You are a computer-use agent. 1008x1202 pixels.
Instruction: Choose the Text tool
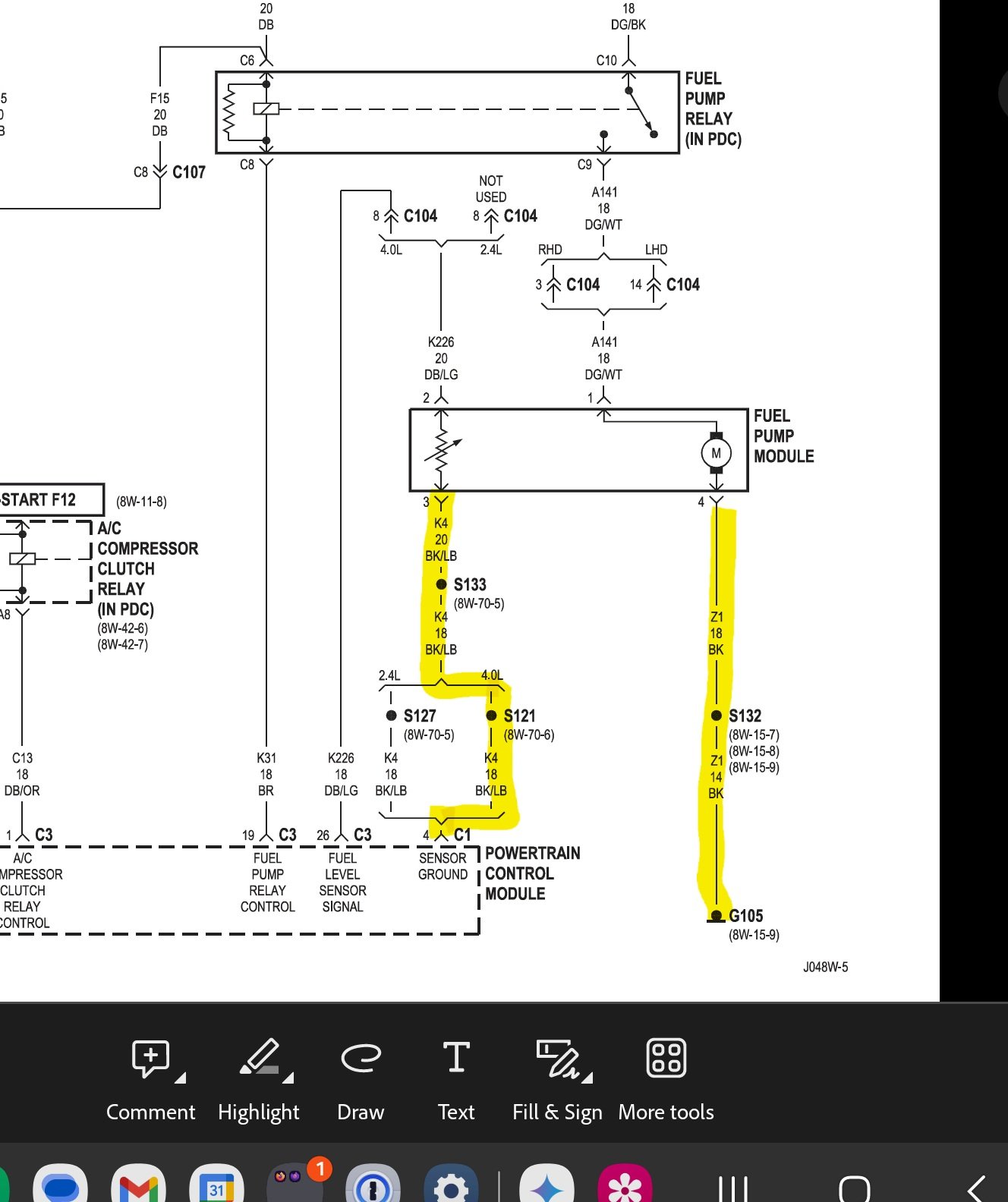[455, 1079]
